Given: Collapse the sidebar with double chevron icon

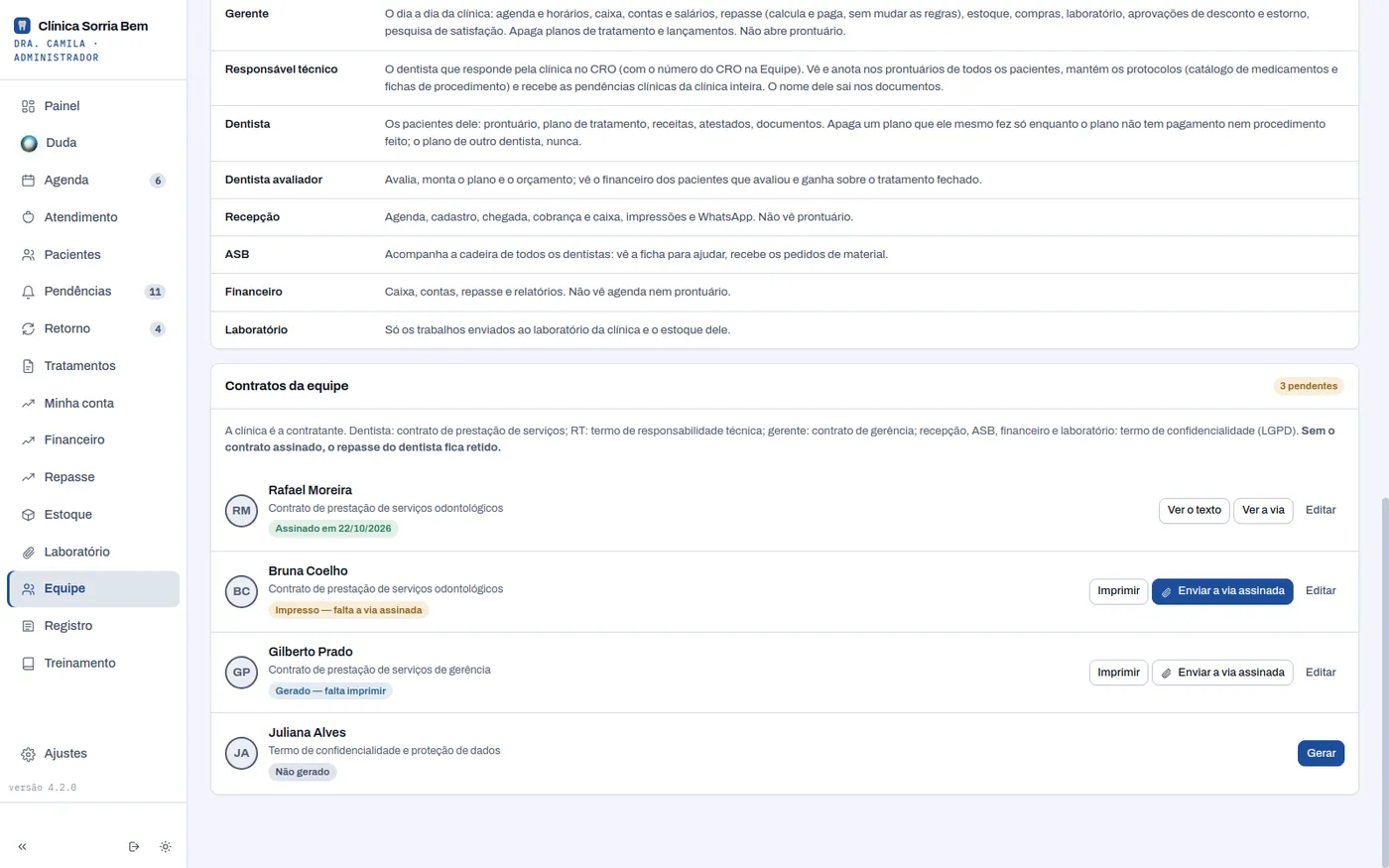Looking at the screenshot, I should (22, 847).
